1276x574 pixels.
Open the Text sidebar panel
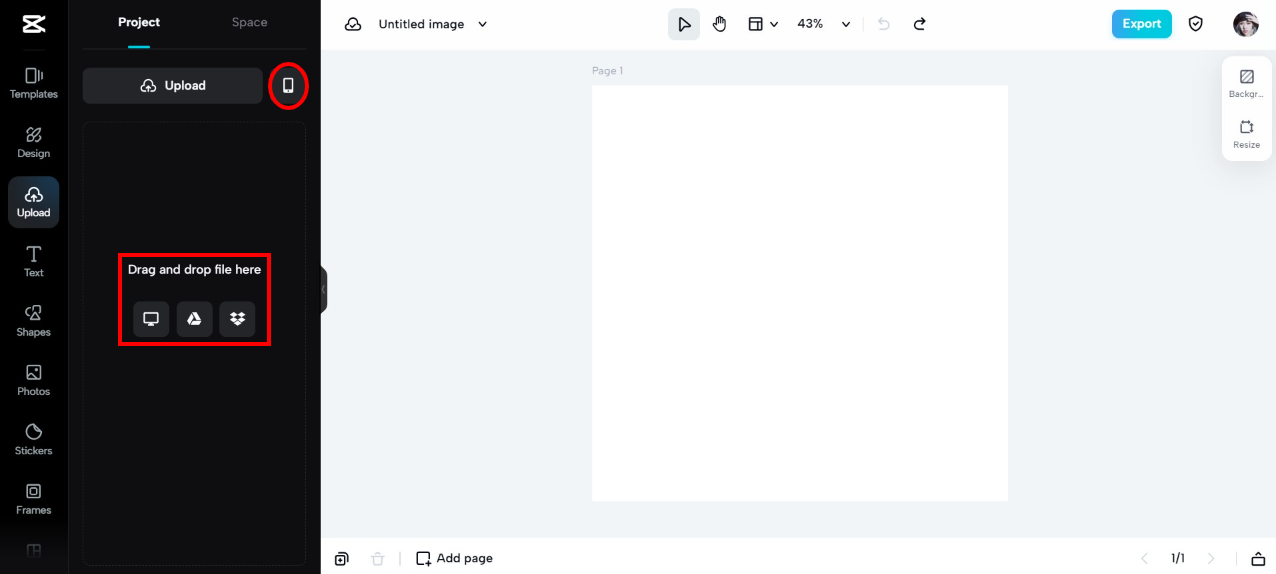pos(34,261)
